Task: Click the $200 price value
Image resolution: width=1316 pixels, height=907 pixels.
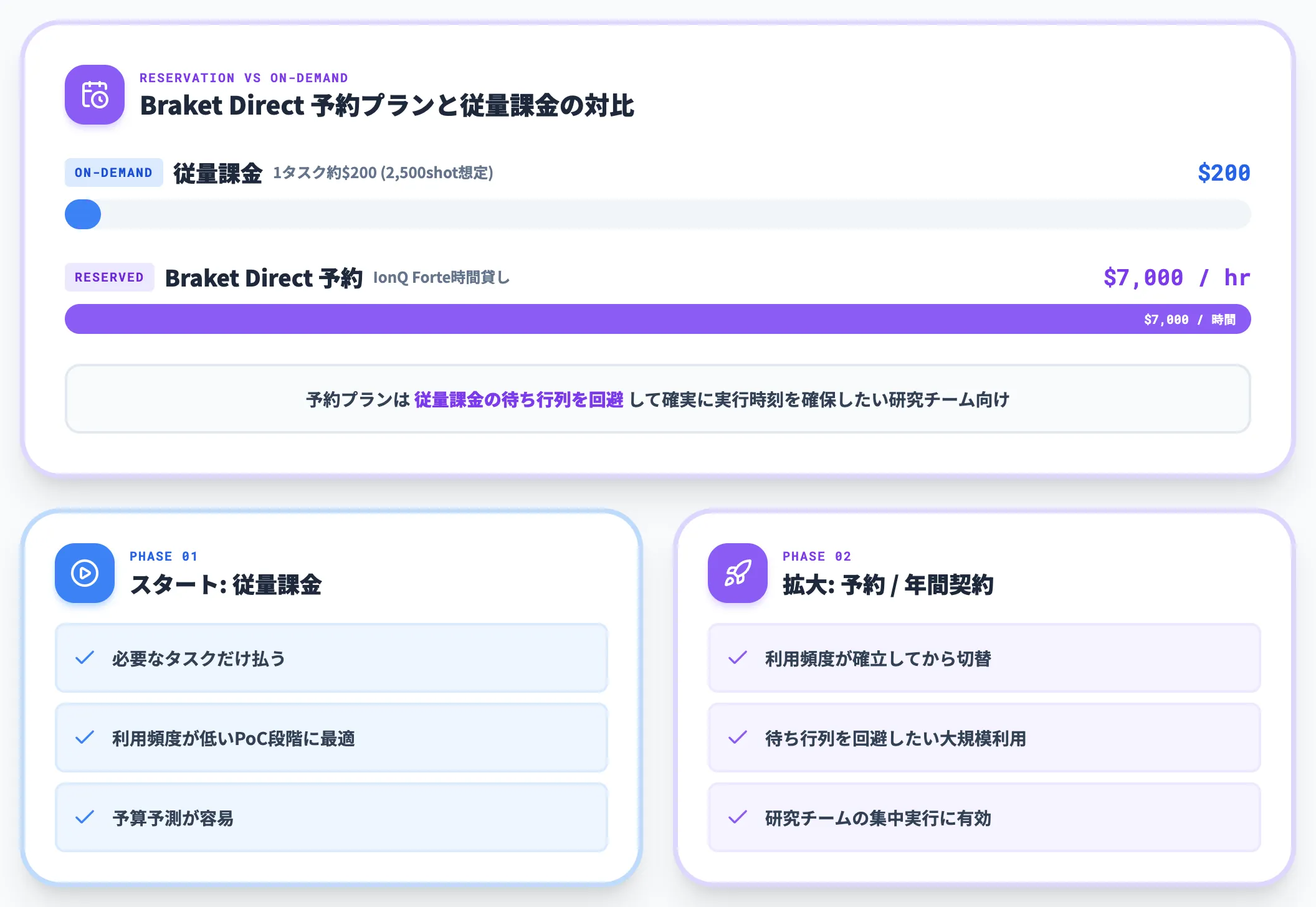Action: [1224, 173]
